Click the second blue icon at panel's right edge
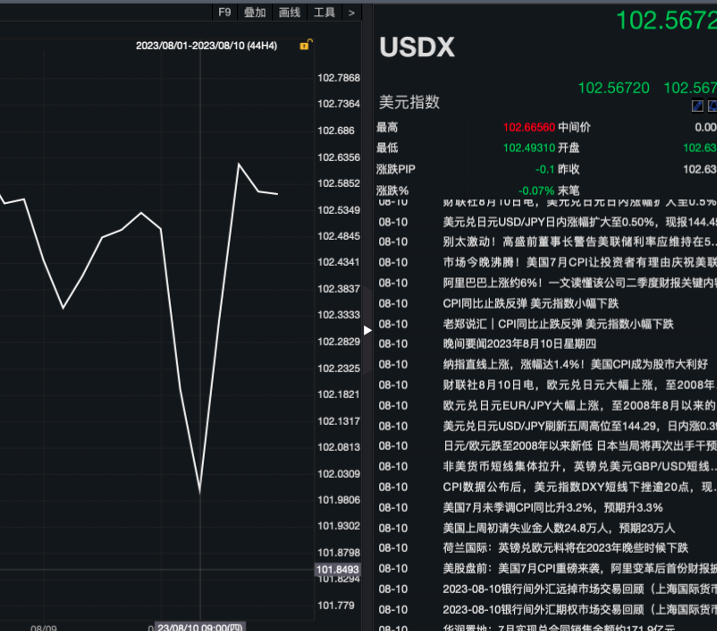717x631 pixels. [712, 106]
